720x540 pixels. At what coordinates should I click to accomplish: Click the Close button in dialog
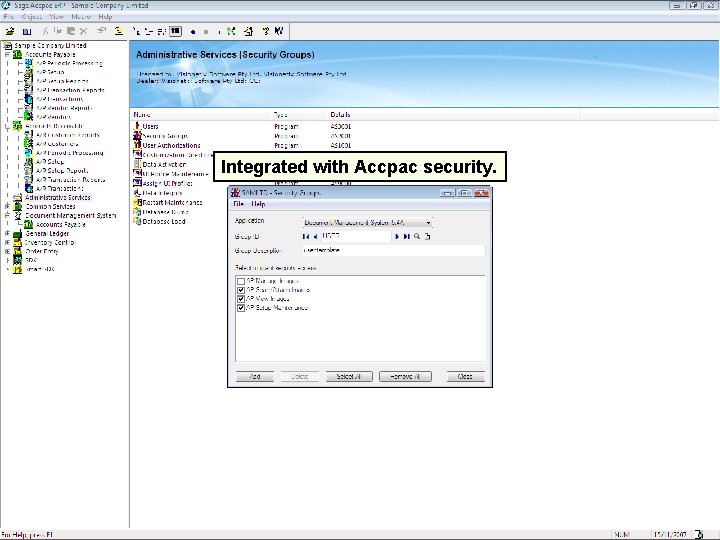coord(466,377)
